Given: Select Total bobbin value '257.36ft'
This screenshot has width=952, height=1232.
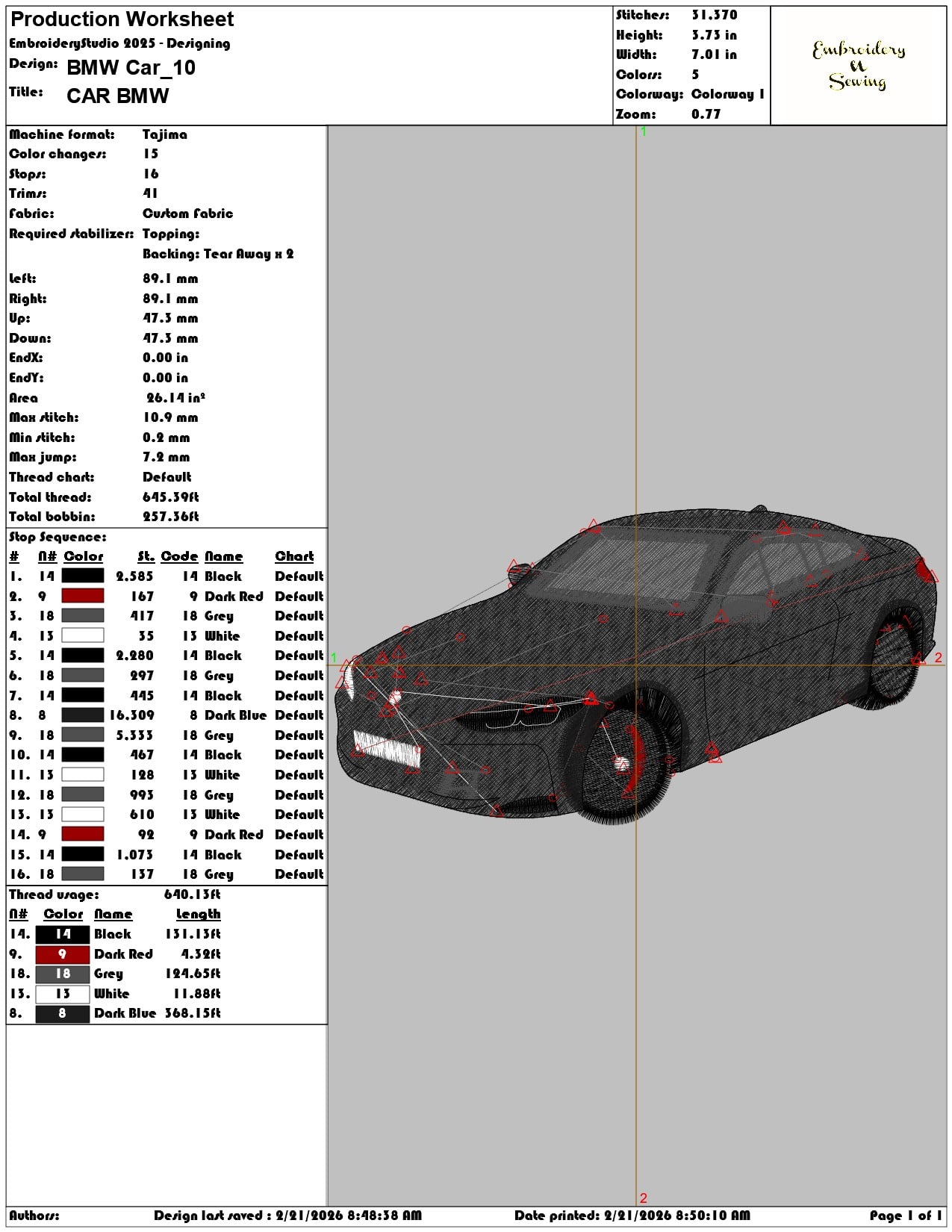Looking at the screenshot, I should tap(170, 517).
